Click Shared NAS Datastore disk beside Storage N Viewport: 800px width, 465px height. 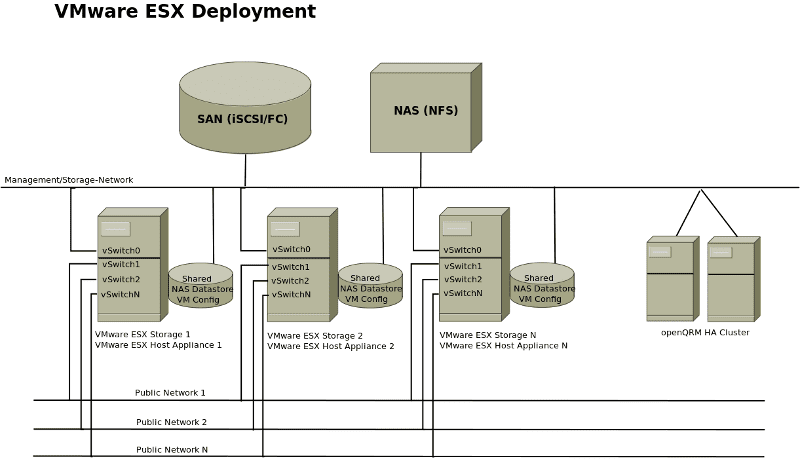[542, 285]
